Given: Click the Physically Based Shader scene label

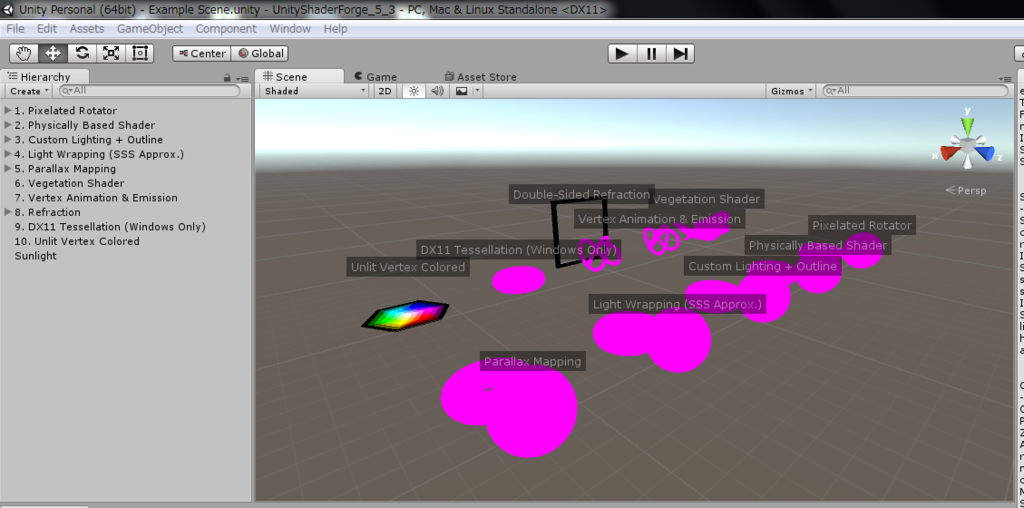Looking at the screenshot, I should pos(818,246).
